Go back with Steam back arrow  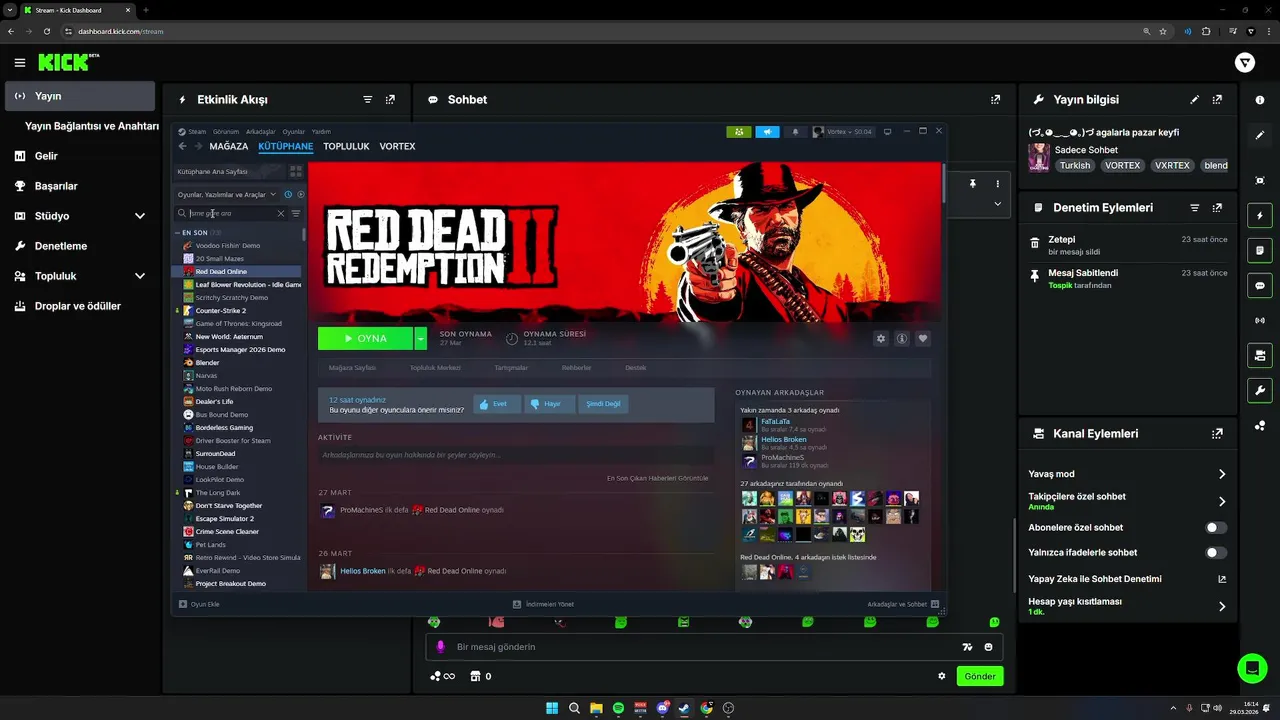click(x=182, y=146)
